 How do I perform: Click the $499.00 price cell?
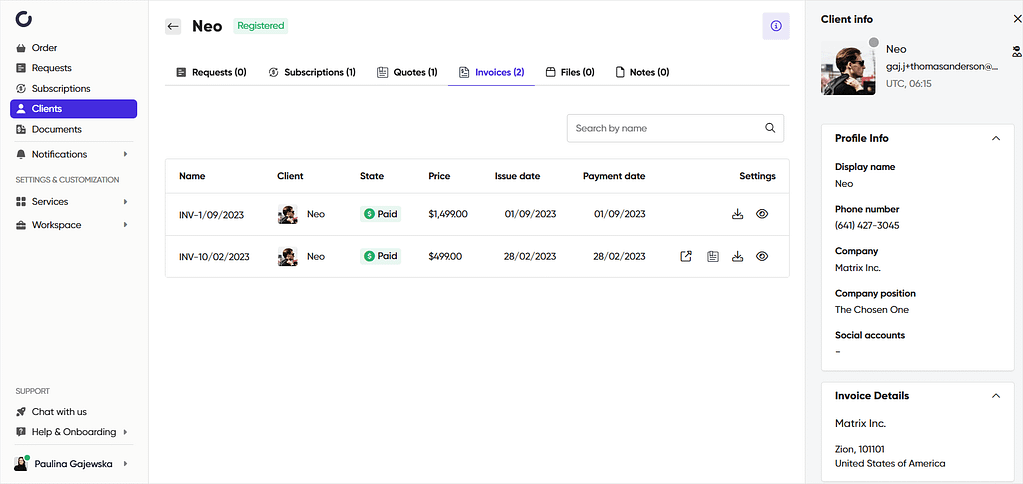pos(446,256)
